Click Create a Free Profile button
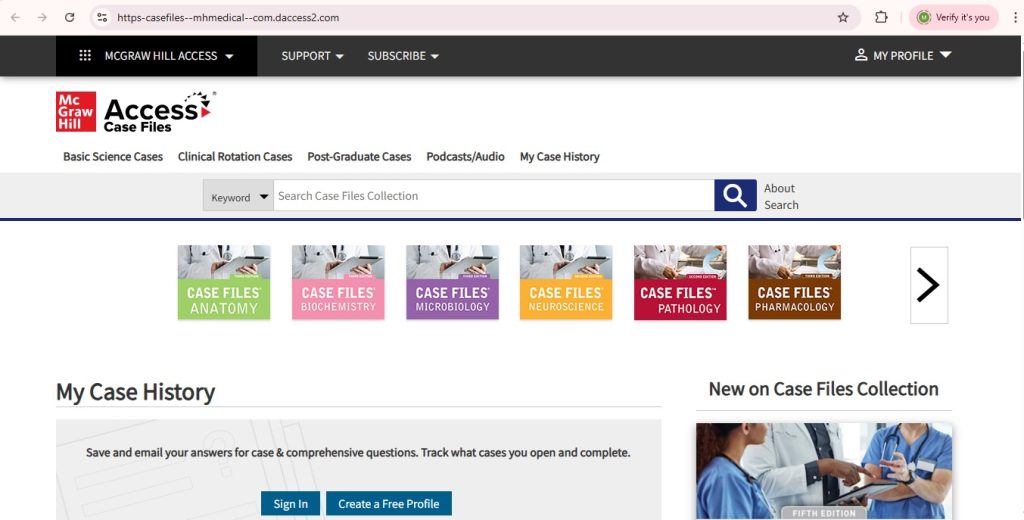 click(x=389, y=504)
